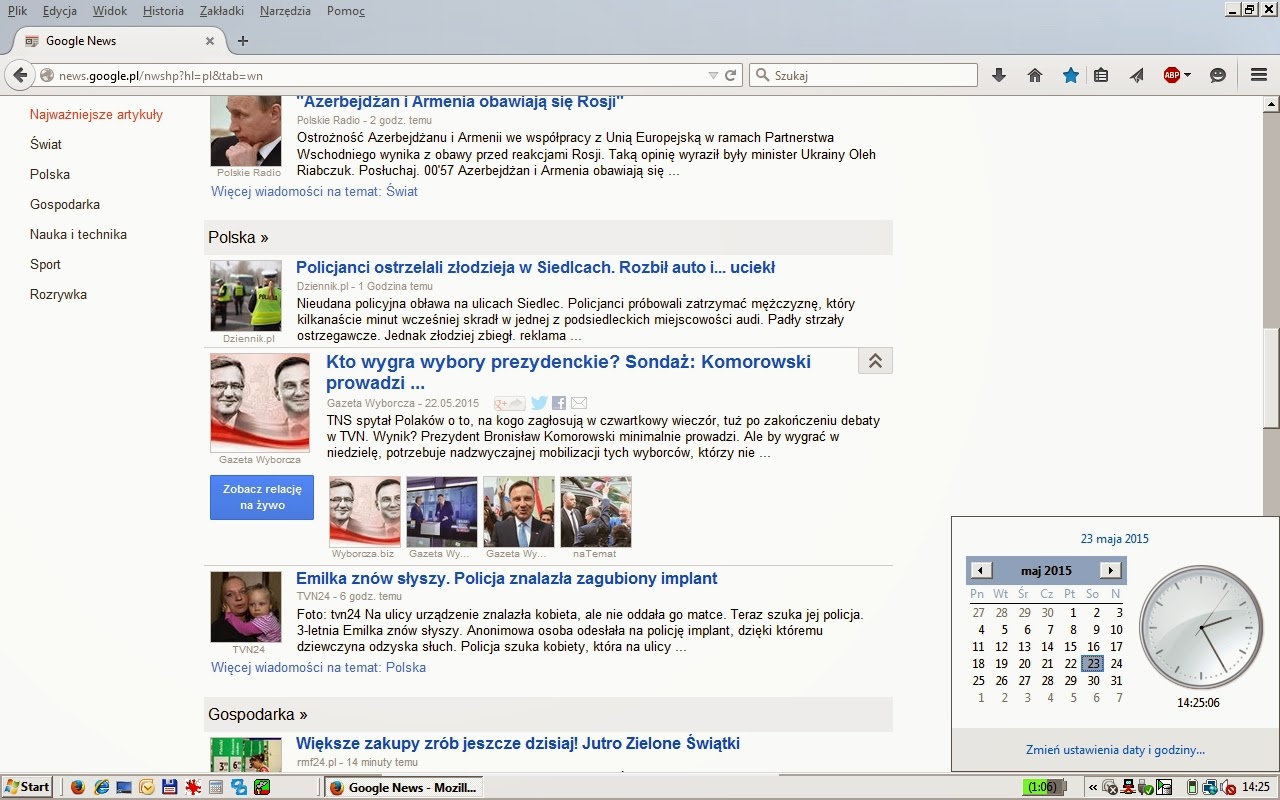Reload the page with the refresh icon
Image resolution: width=1280 pixels, height=800 pixels.
(x=731, y=75)
